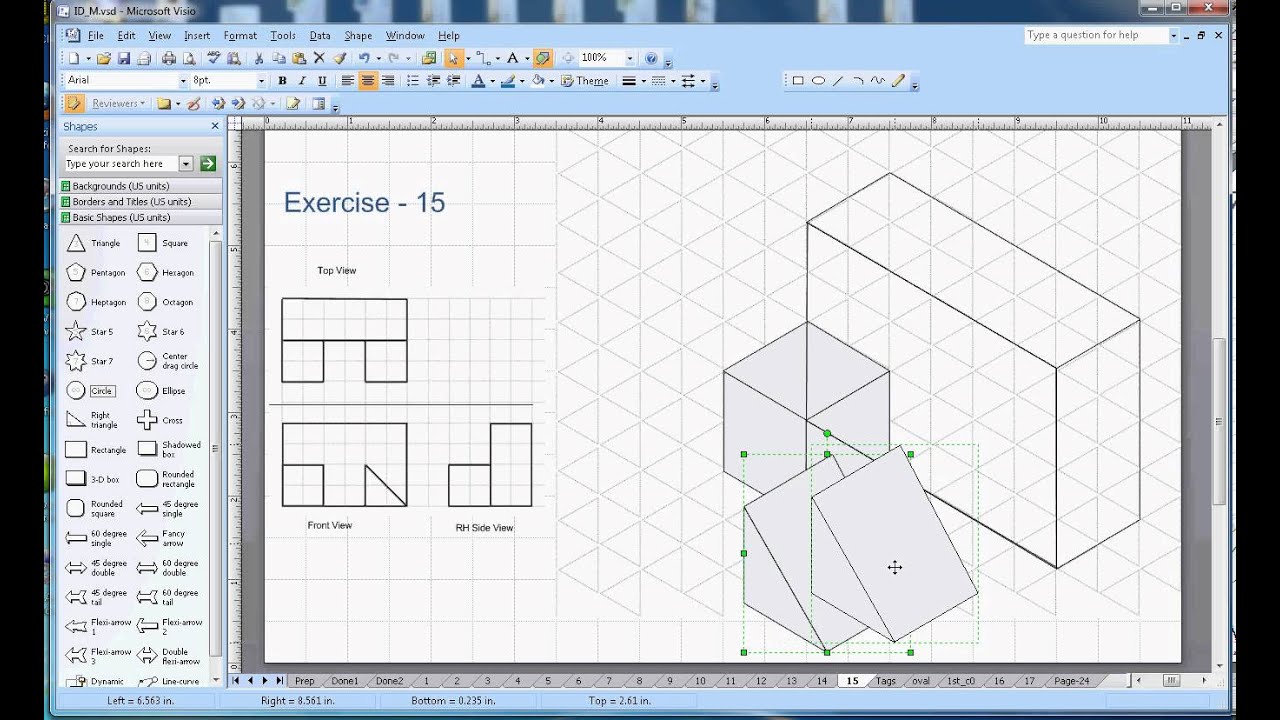The width and height of the screenshot is (1280, 720).
Task: Open Print Preview
Action: 188,58
